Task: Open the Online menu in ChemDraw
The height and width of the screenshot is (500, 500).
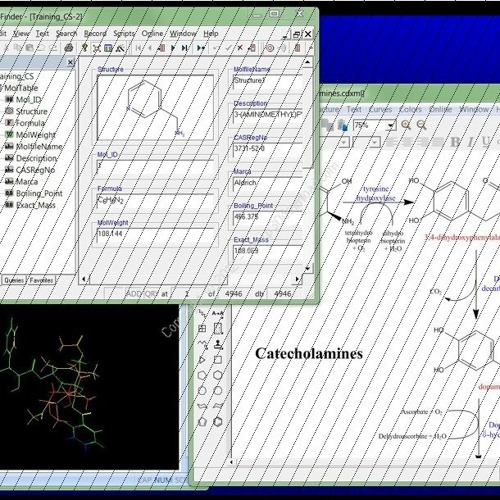Action: (440, 109)
